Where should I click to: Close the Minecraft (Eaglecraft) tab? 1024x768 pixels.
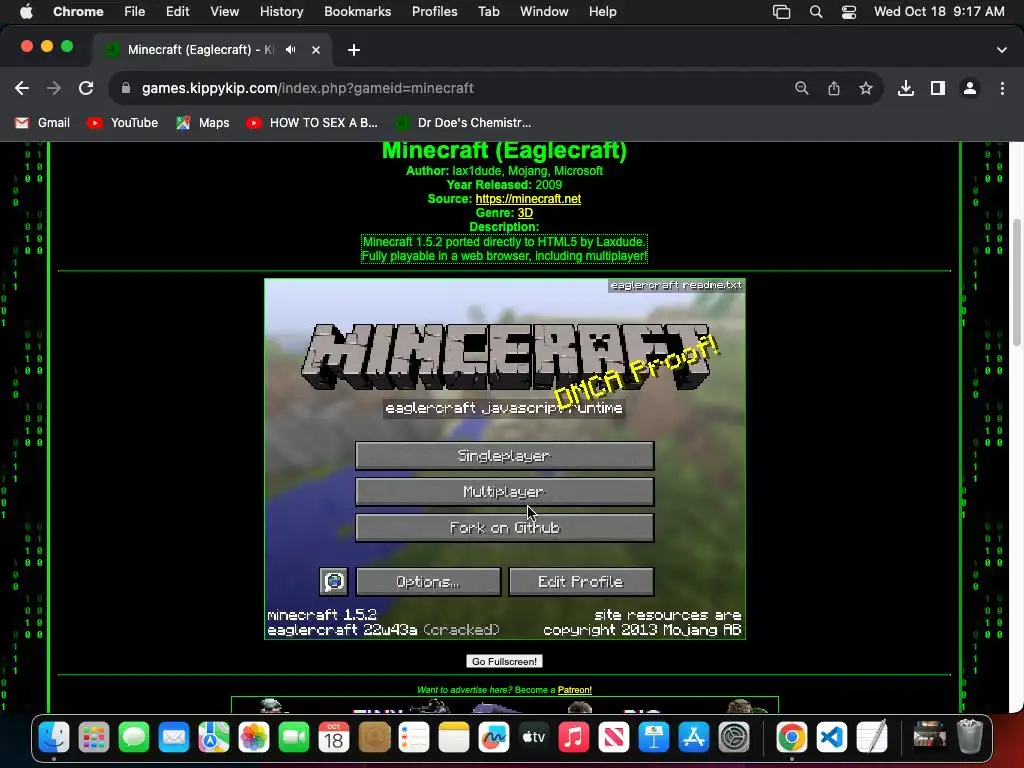point(316,50)
